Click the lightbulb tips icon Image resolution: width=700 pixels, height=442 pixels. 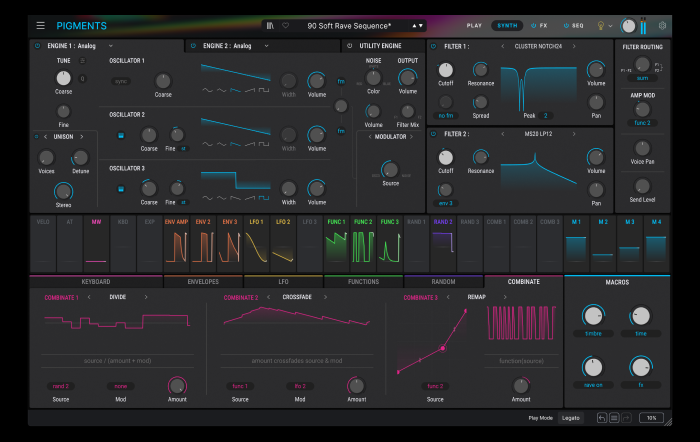point(601,26)
